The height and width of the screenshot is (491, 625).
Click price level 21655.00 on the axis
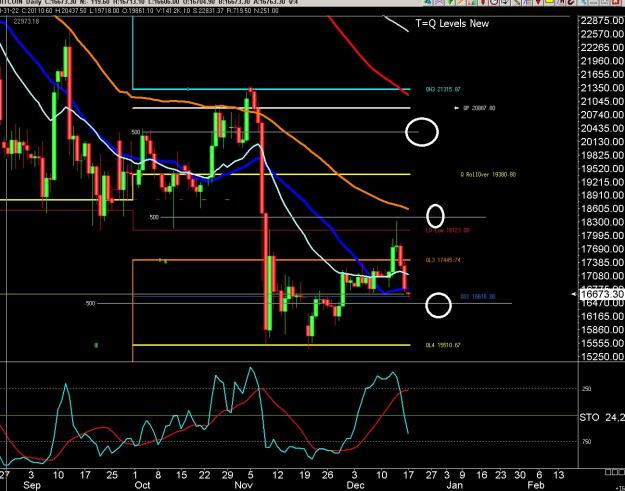pos(603,75)
